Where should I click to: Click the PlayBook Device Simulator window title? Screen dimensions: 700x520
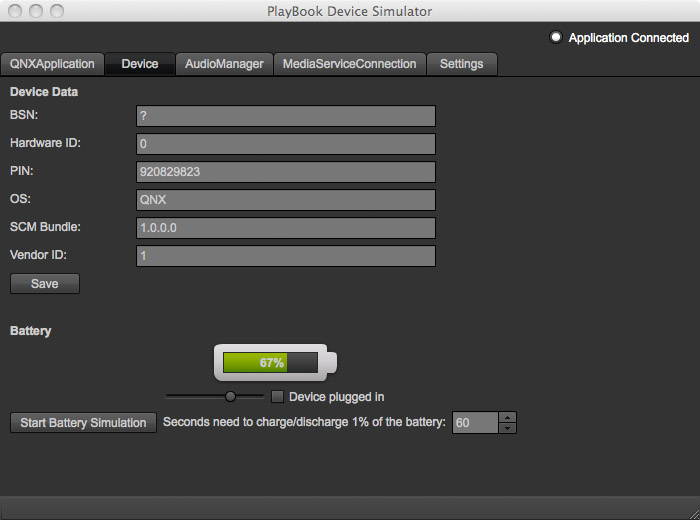(x=350, y=11)
